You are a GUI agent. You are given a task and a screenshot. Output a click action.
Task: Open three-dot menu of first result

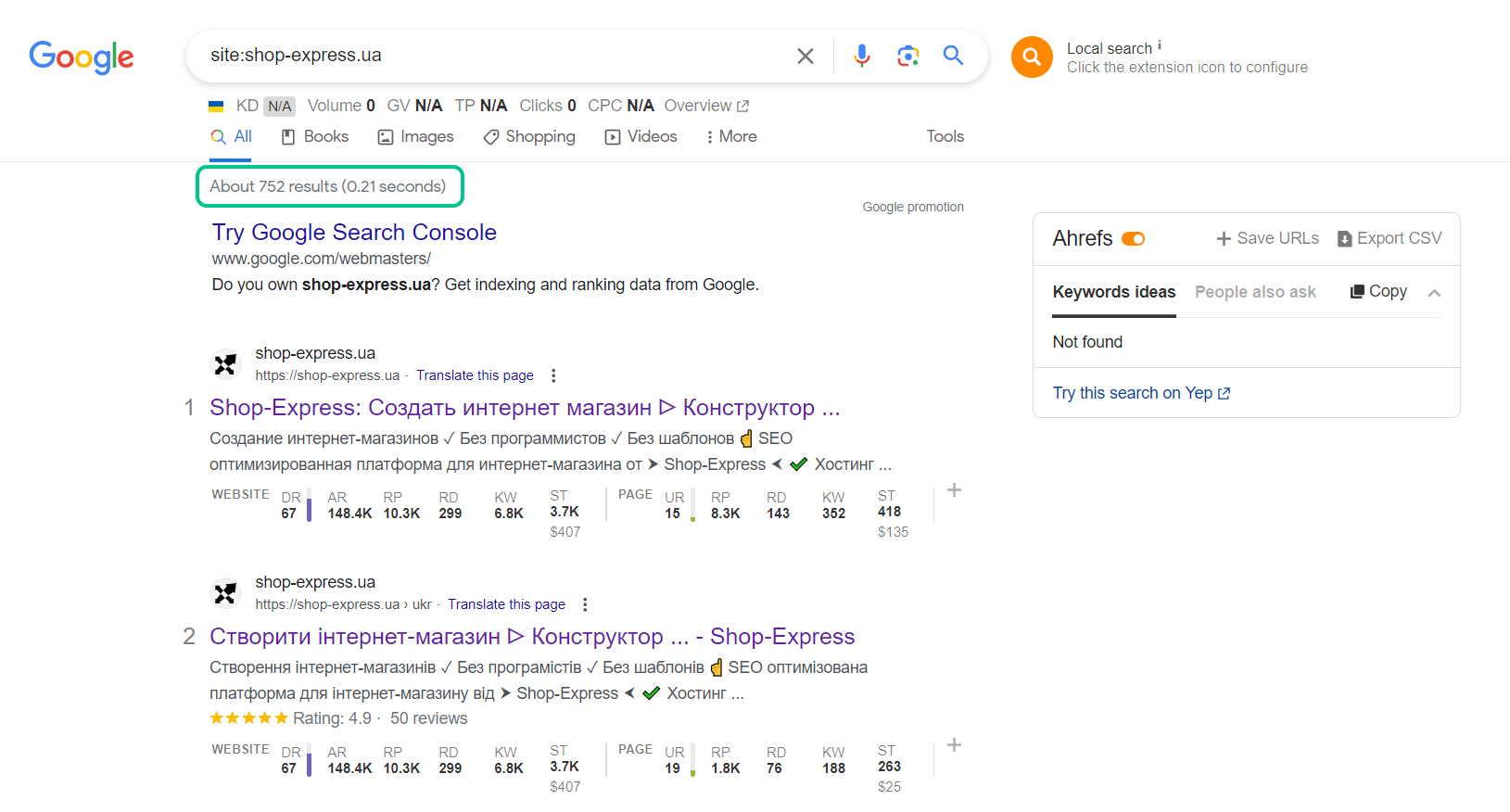point(553,375)
